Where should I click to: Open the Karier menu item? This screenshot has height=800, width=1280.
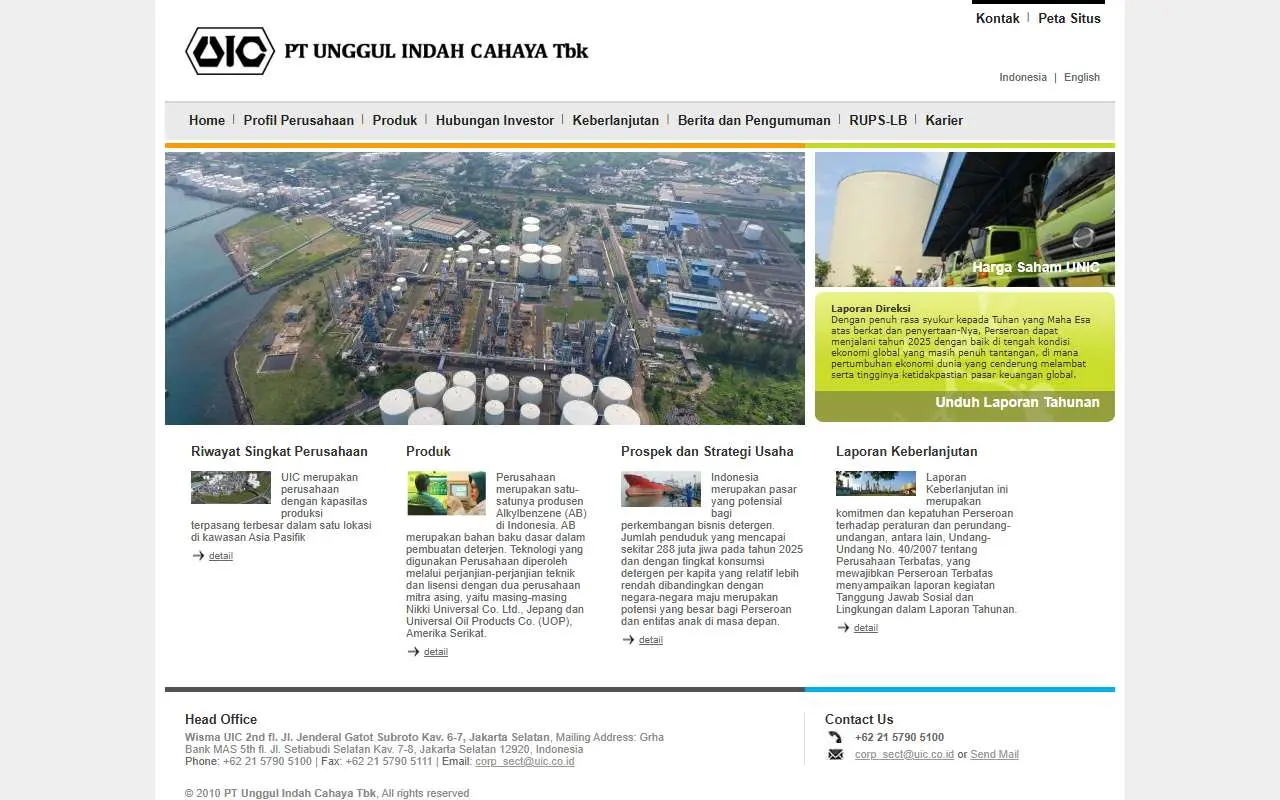pyautogui.click(x=944, y=120)
